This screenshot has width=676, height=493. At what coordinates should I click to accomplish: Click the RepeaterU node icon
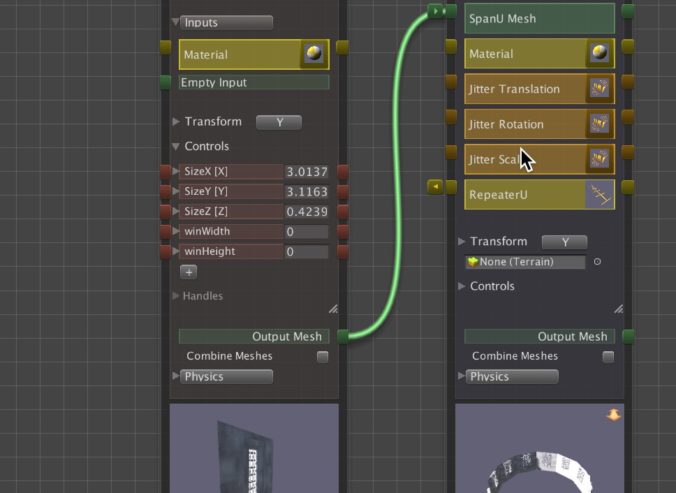tap(600, 195)
